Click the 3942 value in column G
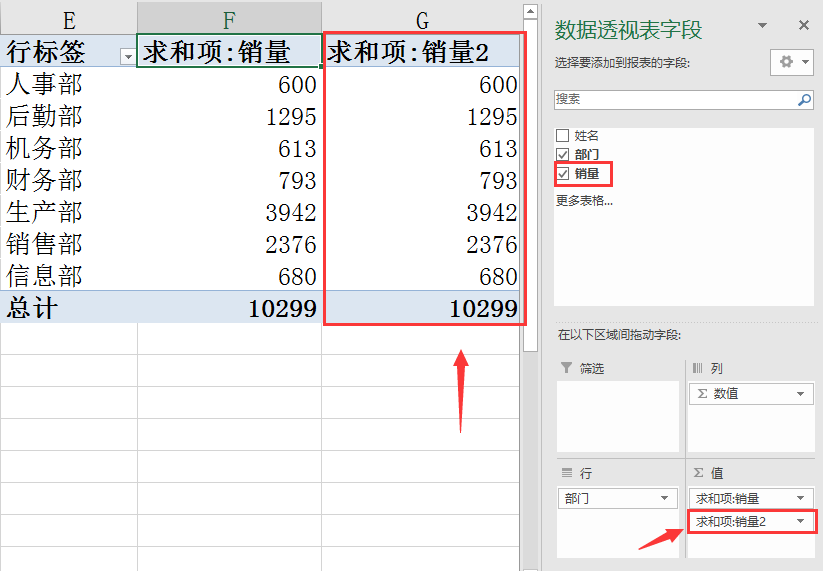 [492, 213]
